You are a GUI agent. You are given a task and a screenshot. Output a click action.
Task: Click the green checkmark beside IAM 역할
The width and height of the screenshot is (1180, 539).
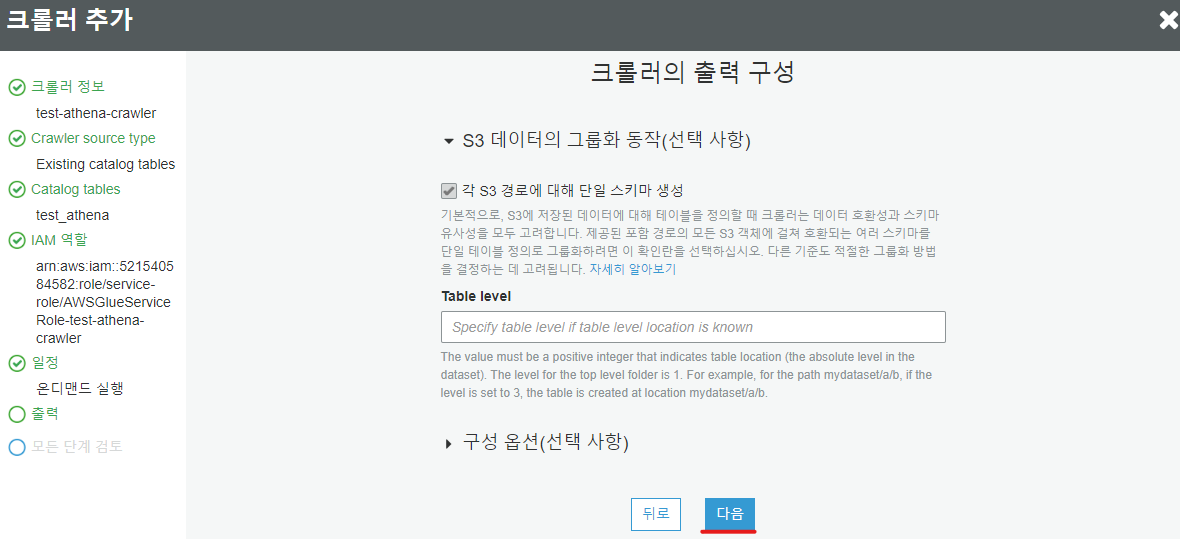17,241
